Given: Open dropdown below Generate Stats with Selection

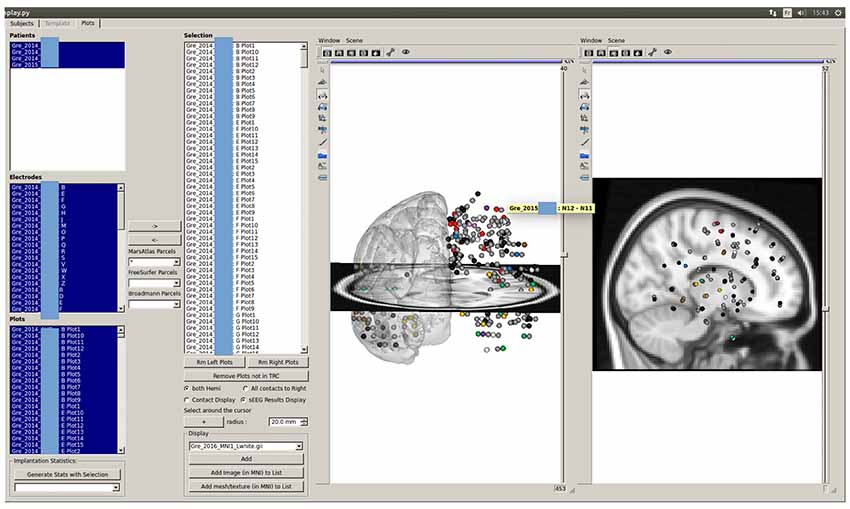Looking at the screenshot, I should [x=67, y=488].
